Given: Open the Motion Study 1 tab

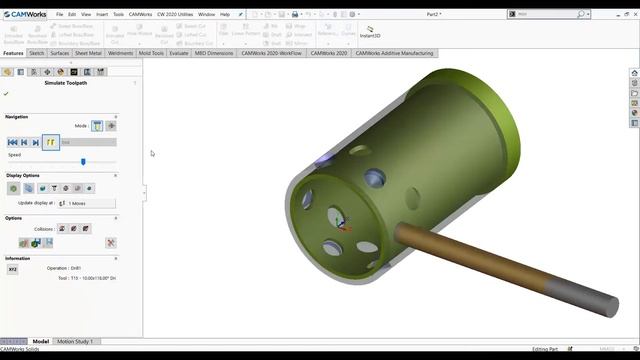Looking at the screenshot, I should [75, 341].
